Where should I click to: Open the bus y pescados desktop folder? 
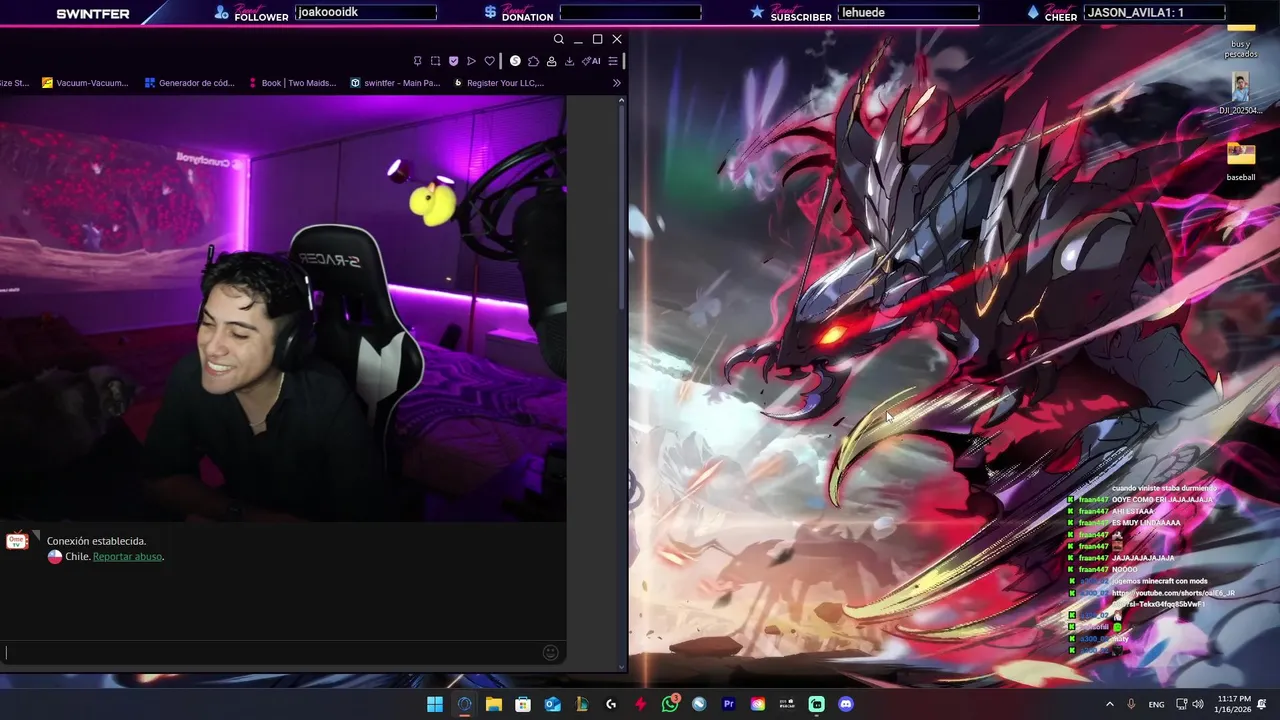click(1241, 40)
